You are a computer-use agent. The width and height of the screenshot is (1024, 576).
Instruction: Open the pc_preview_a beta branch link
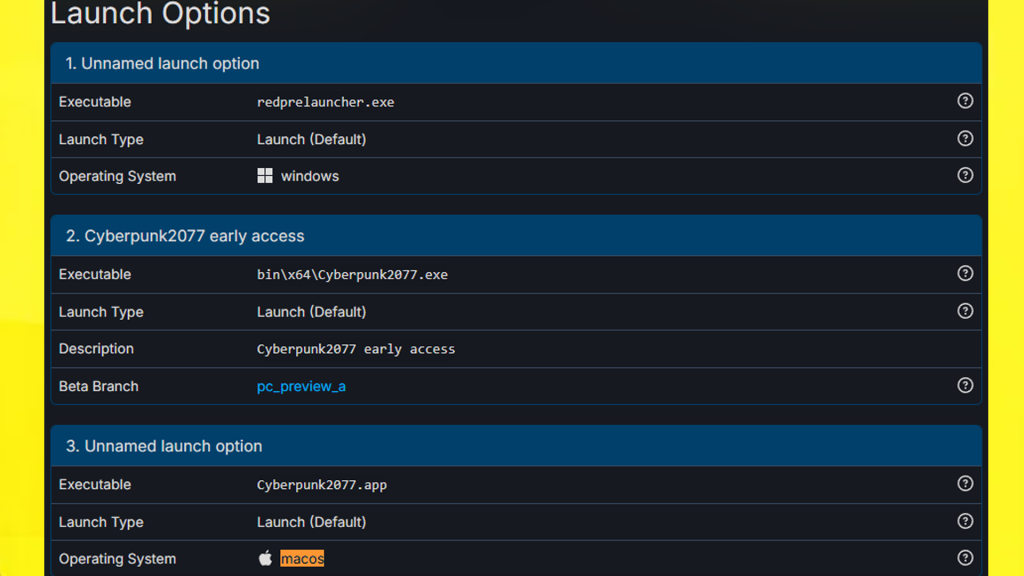click(x=301, y=387)
